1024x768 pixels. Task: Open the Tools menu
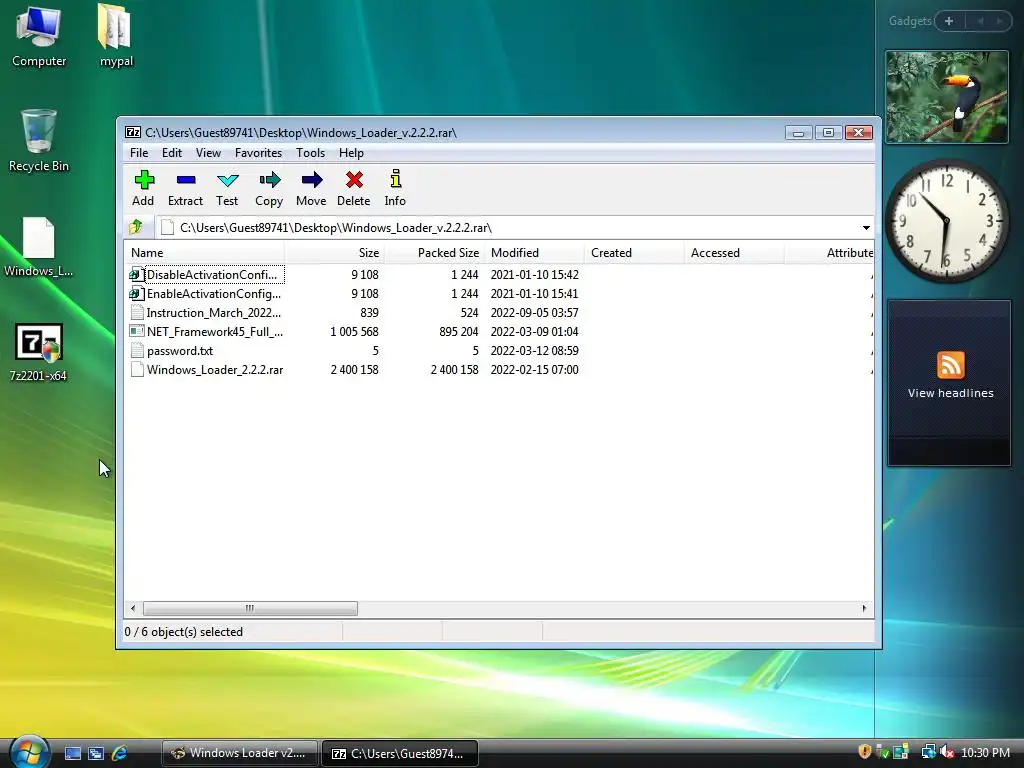310,153
